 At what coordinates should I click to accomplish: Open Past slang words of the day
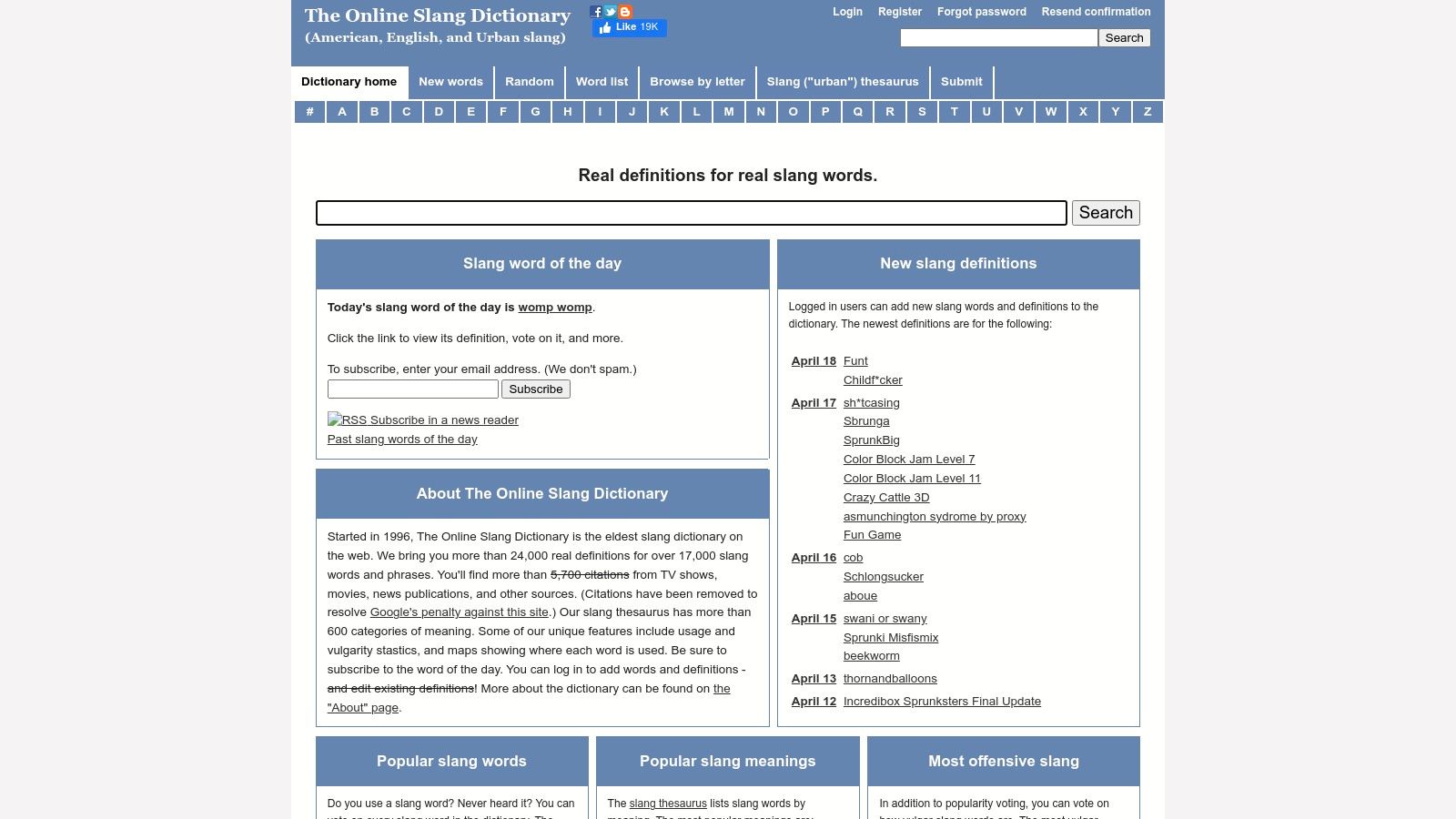pos(402,440)
